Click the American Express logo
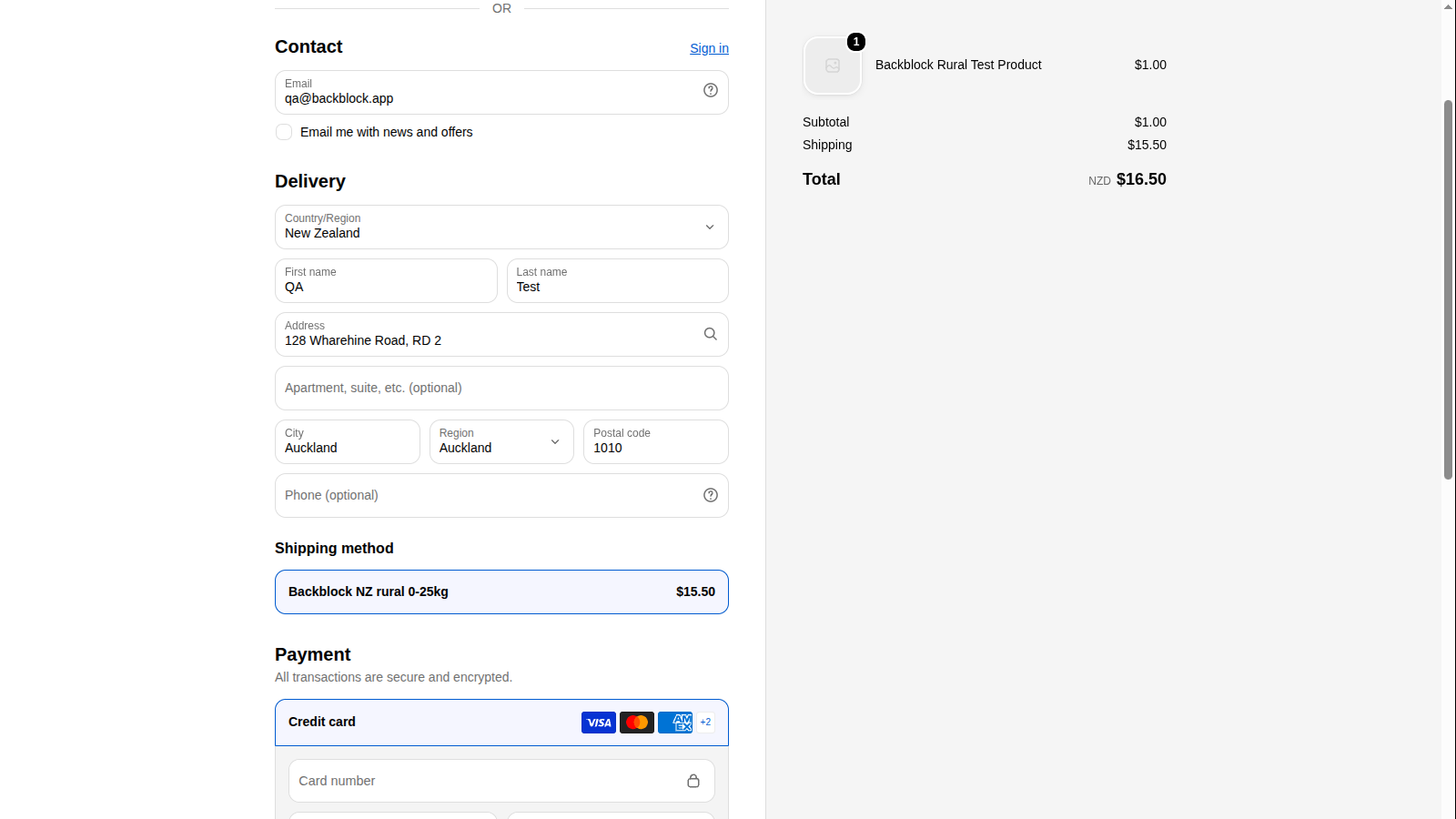 [675, 723]
